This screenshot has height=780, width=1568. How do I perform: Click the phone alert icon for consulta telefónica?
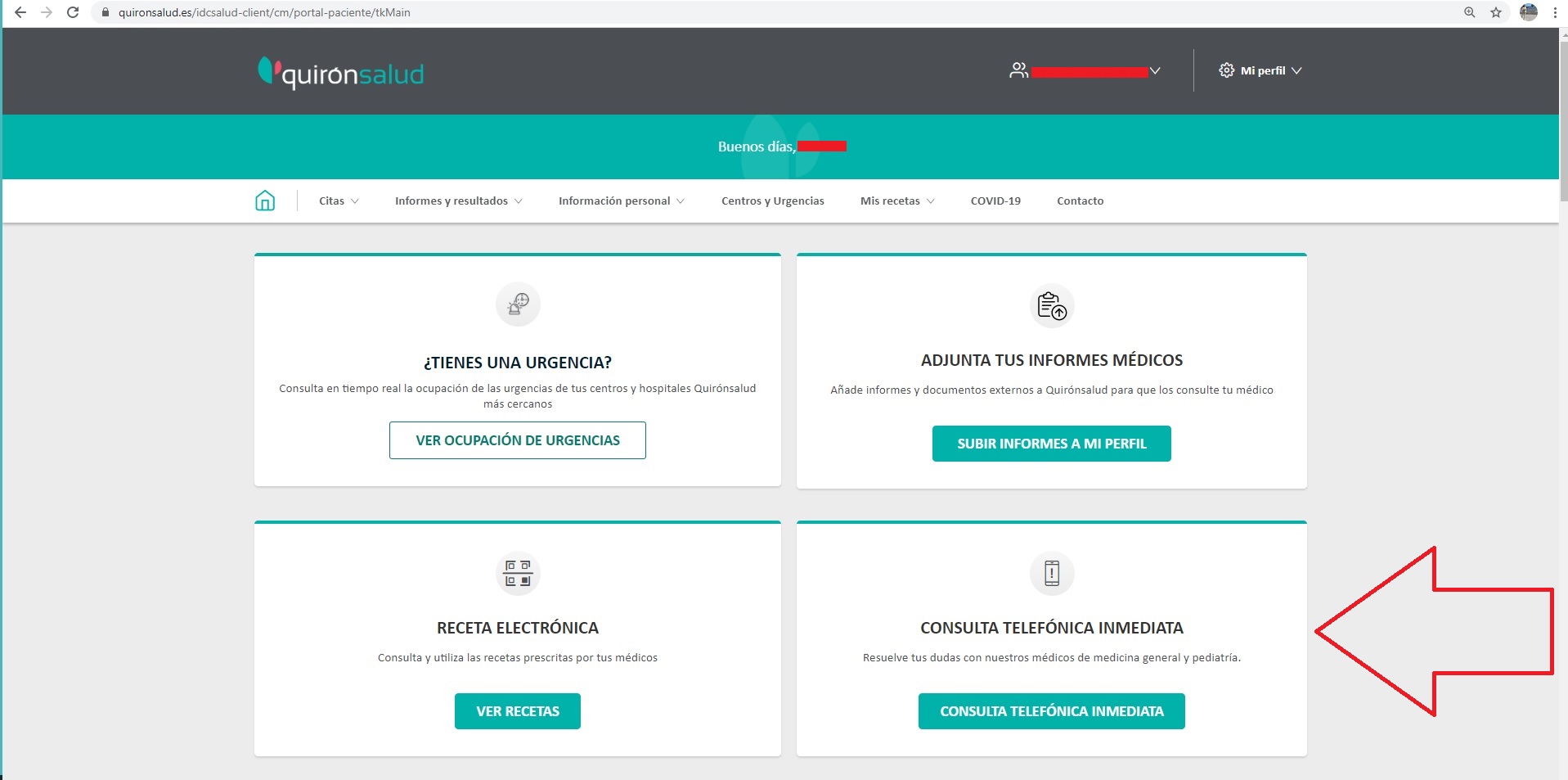coord(1052,573)
